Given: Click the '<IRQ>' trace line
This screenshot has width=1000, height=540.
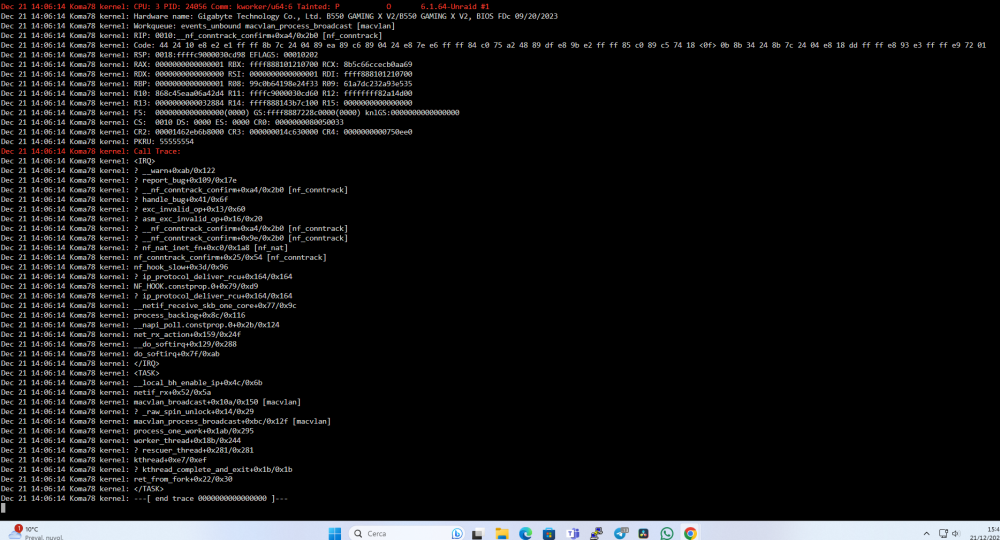Looking at the screenshot, I should (x=78, y=161).
